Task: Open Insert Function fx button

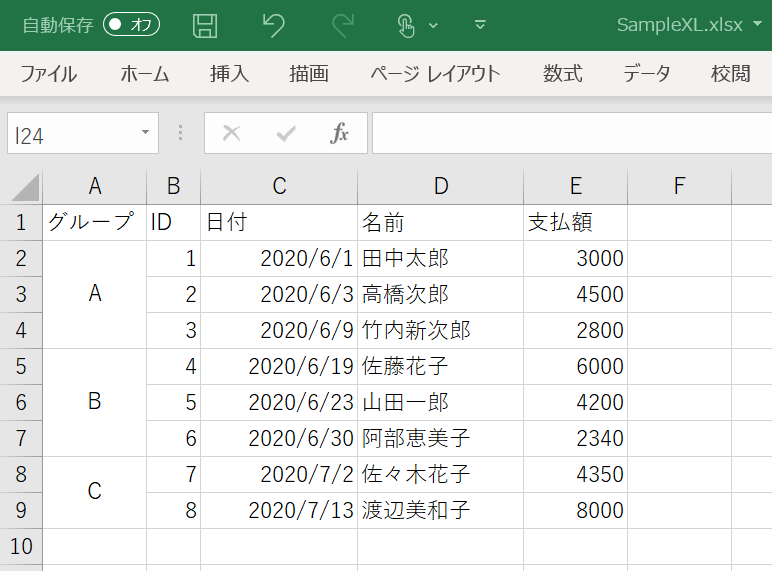Action: (339, 133)
